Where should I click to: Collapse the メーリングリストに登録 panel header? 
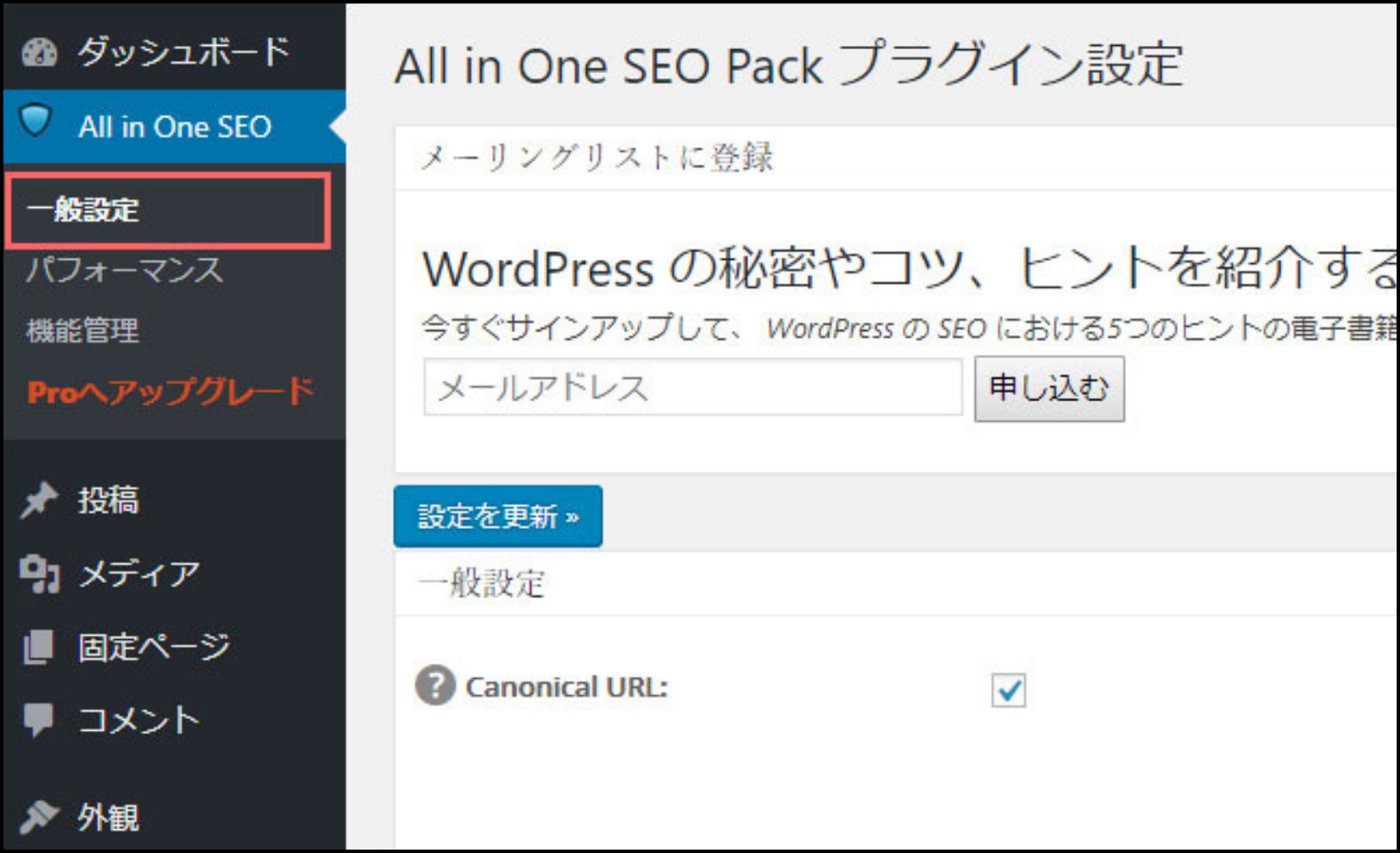pyautogui.click(x=896, y=158)
